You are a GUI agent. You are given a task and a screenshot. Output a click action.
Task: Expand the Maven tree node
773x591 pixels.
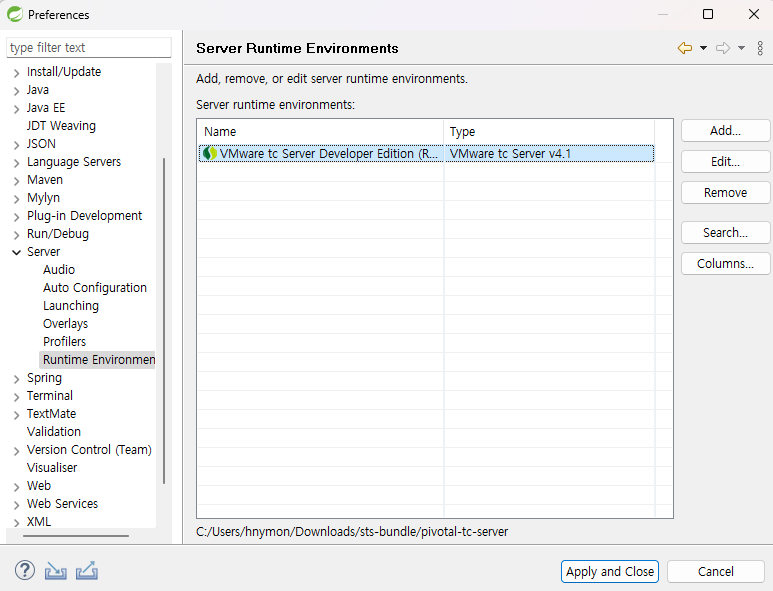[16, 181]
